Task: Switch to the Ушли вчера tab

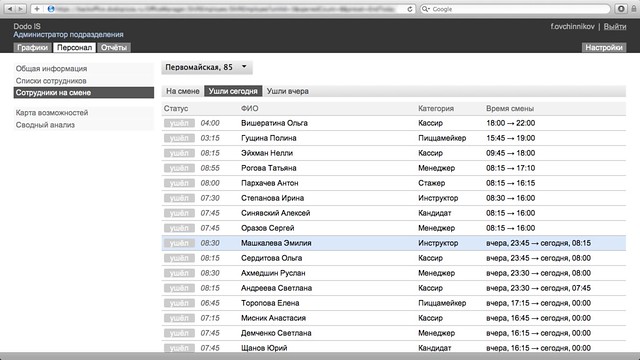Action: pos(288,91)
